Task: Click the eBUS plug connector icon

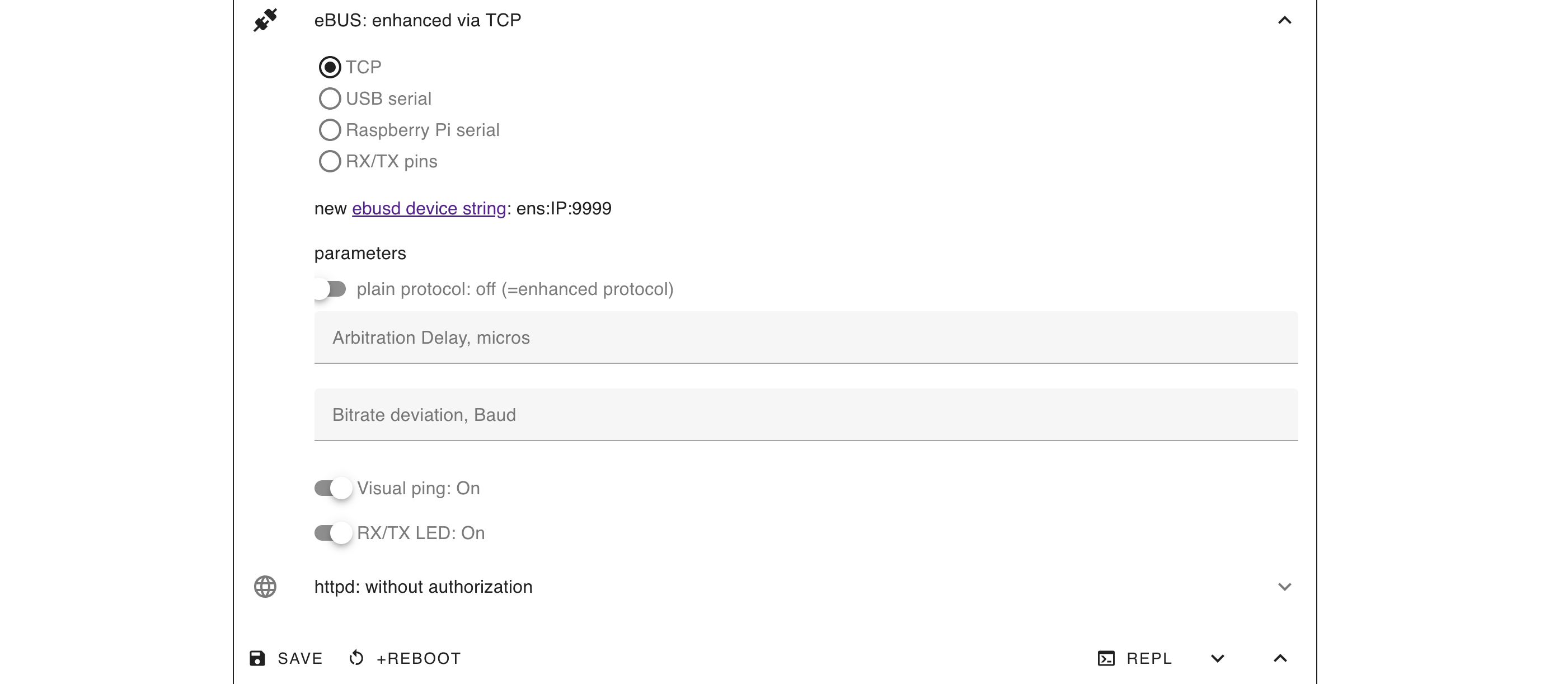Action: click(x=265, y=20)
